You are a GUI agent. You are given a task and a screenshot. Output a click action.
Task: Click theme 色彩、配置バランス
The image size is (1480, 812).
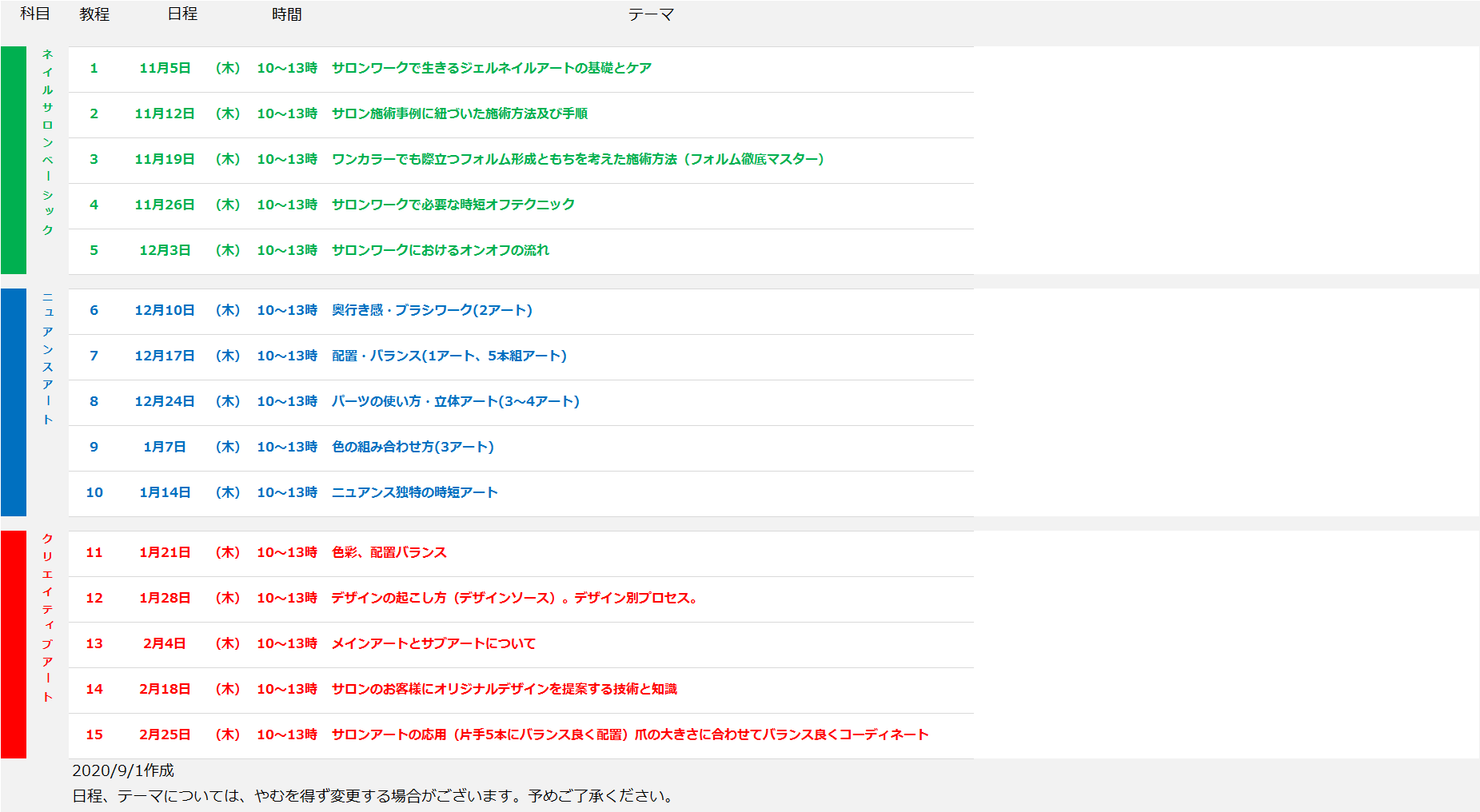coord(389,552)
